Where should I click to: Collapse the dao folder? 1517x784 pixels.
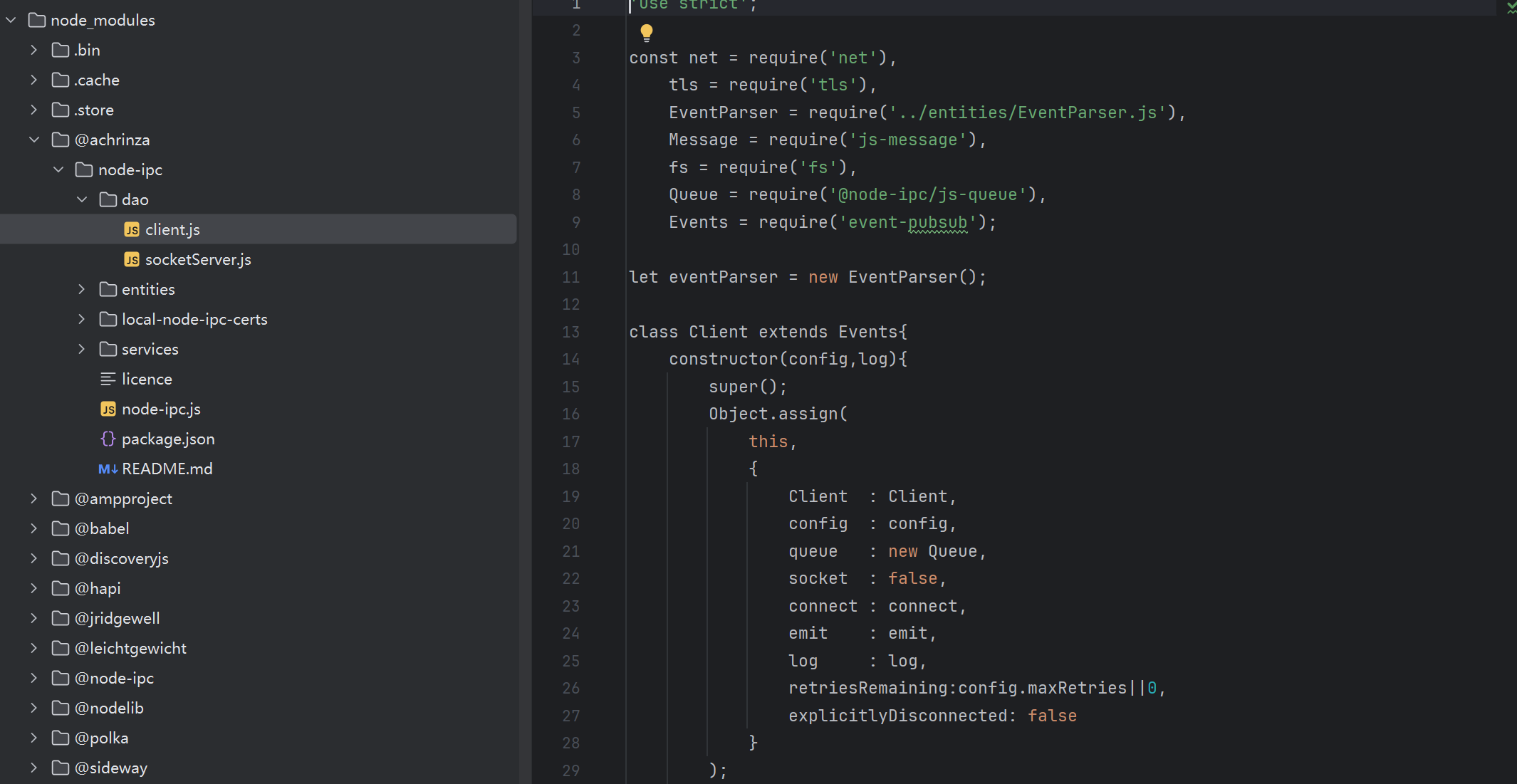click(82, 199)
